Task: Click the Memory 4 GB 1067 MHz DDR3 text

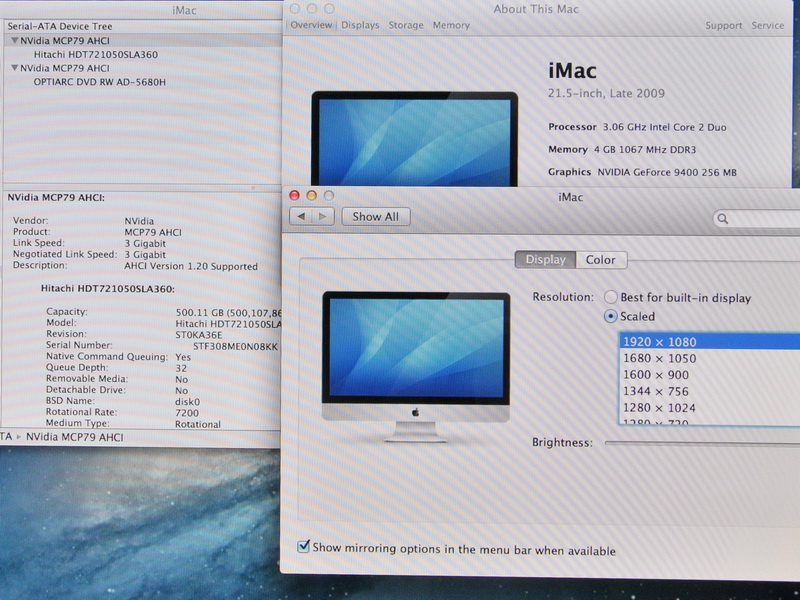Action: click(x=622, y=149)
